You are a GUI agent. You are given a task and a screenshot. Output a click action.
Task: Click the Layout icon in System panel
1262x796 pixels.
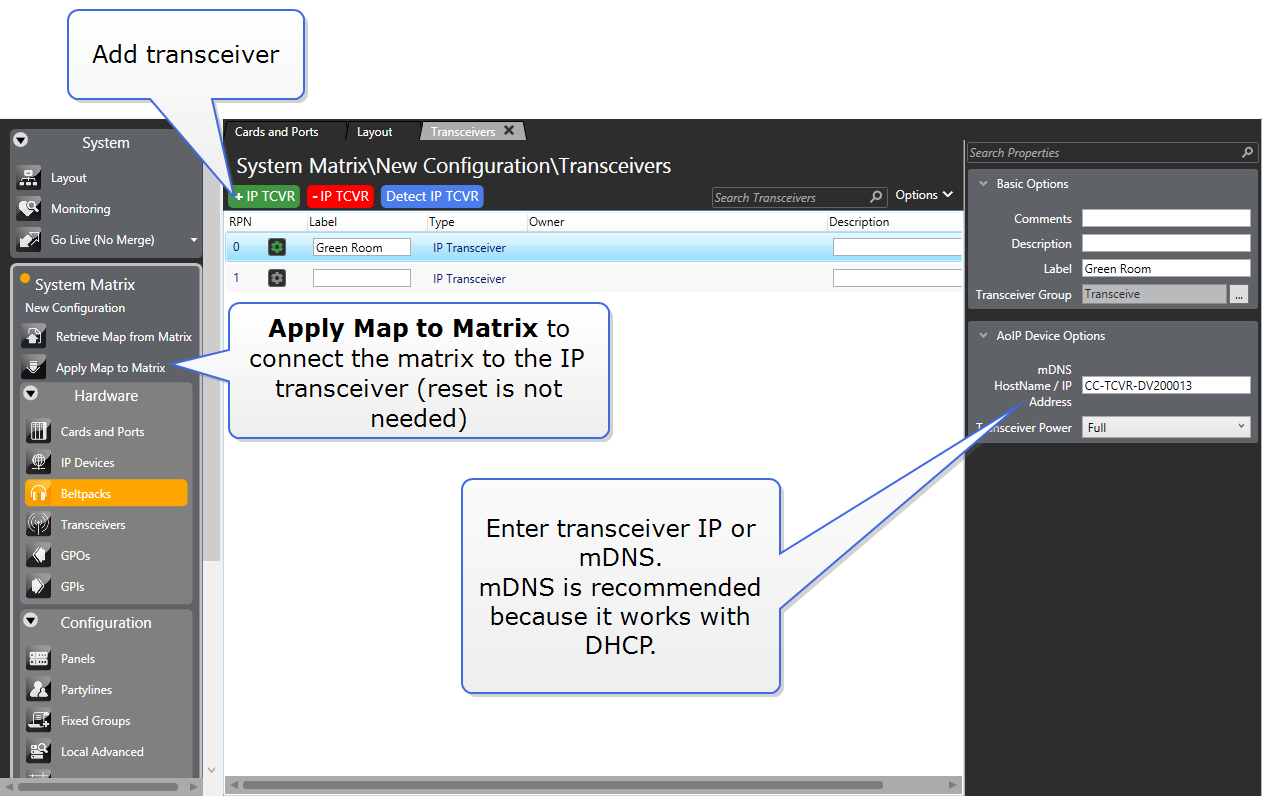click(29, 178)
